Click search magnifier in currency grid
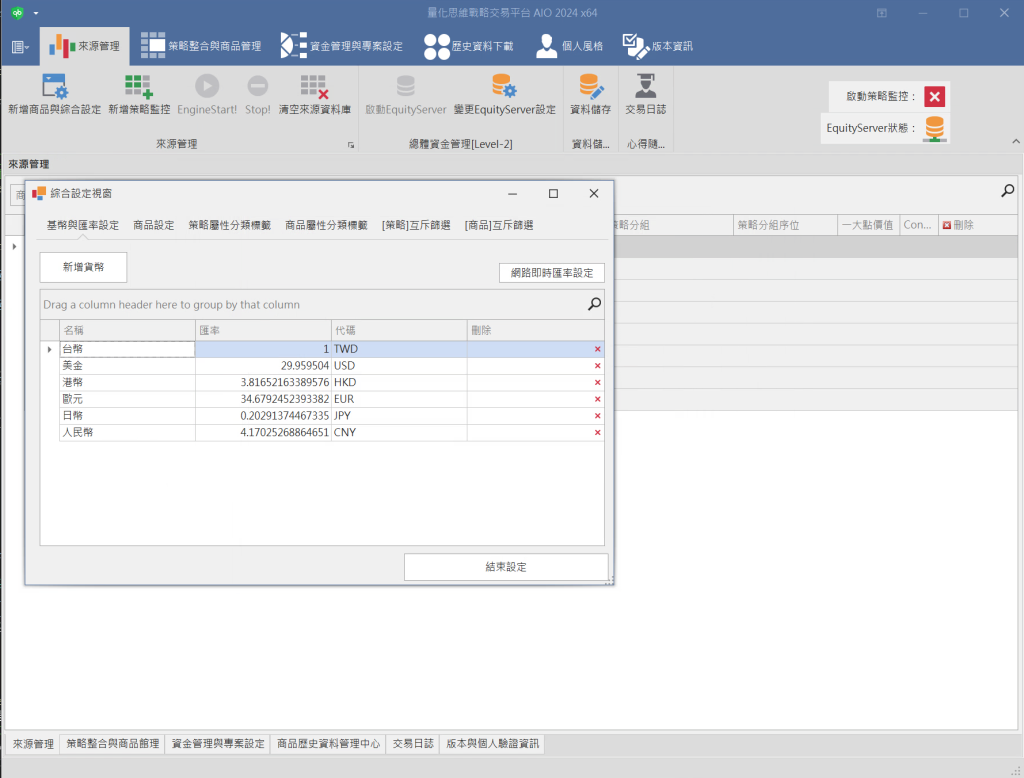 point(594,304)
